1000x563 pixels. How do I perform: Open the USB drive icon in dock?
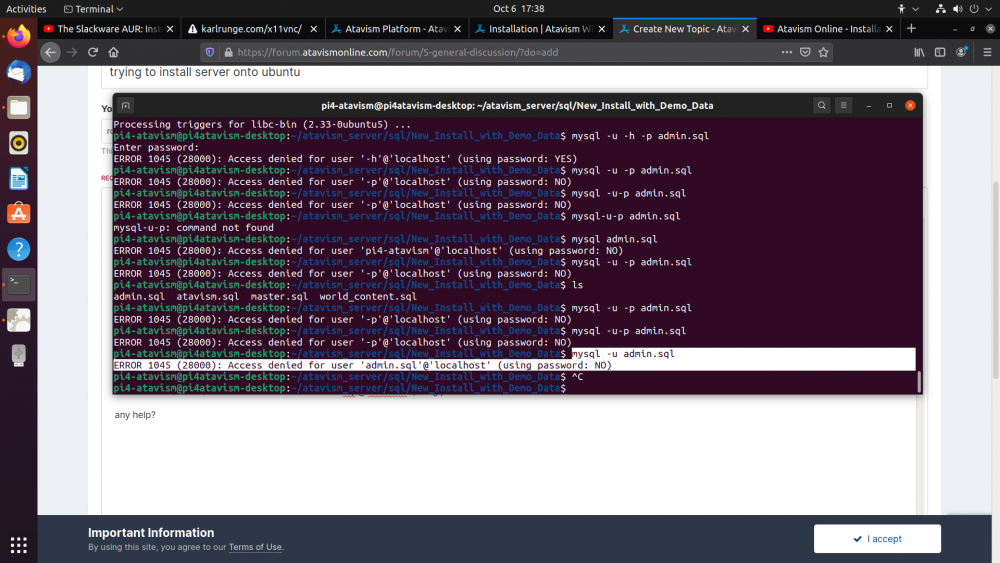18,355
